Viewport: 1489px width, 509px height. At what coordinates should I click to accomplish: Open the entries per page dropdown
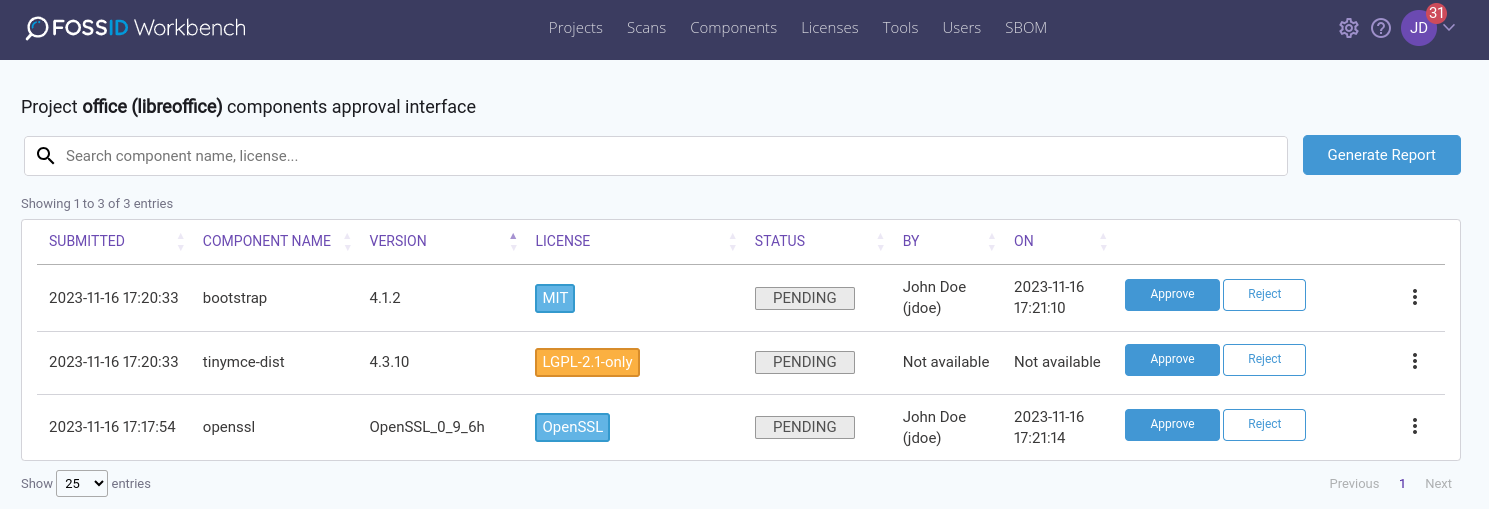(82, 483)
